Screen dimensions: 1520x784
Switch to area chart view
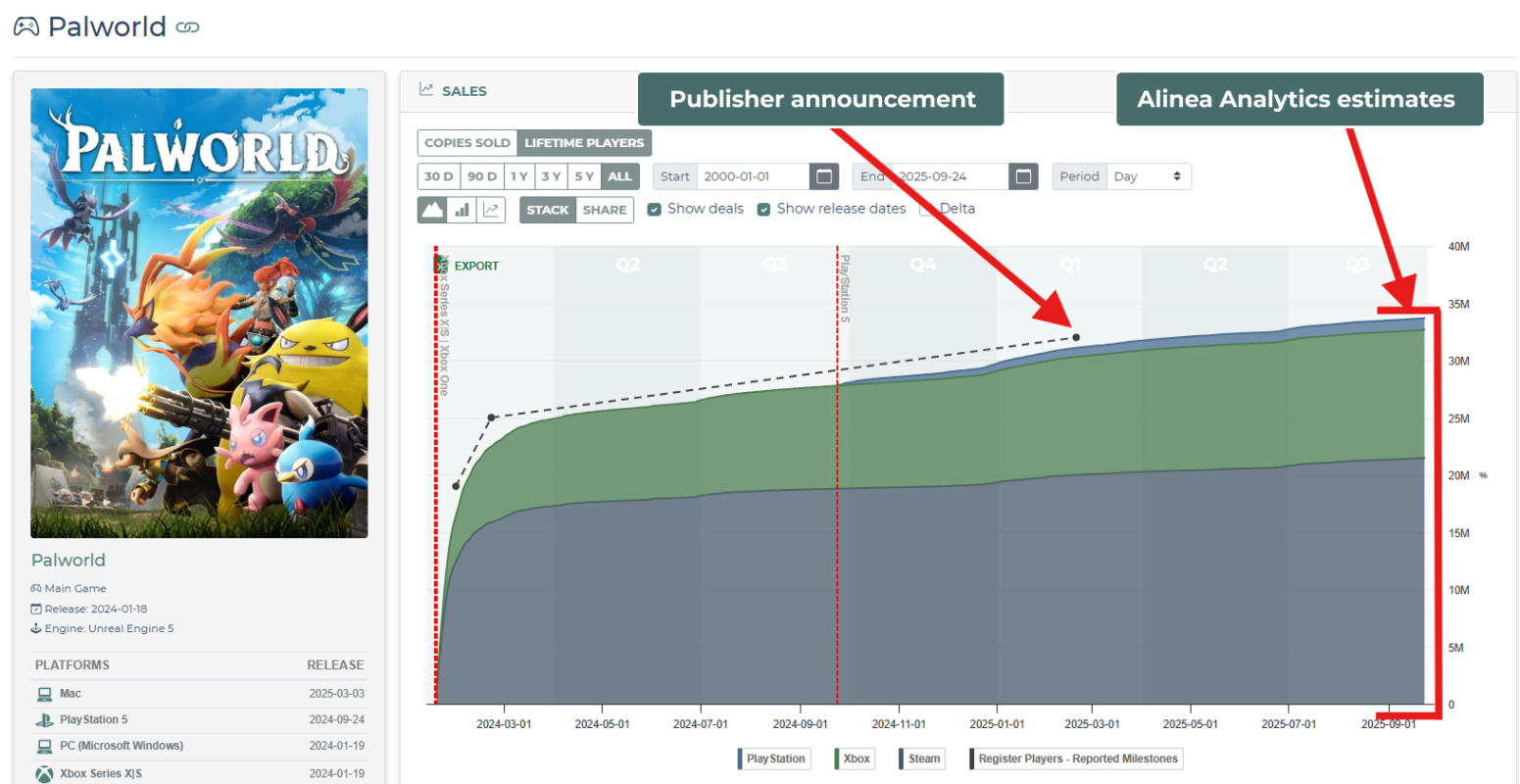(x=432, y=210)
